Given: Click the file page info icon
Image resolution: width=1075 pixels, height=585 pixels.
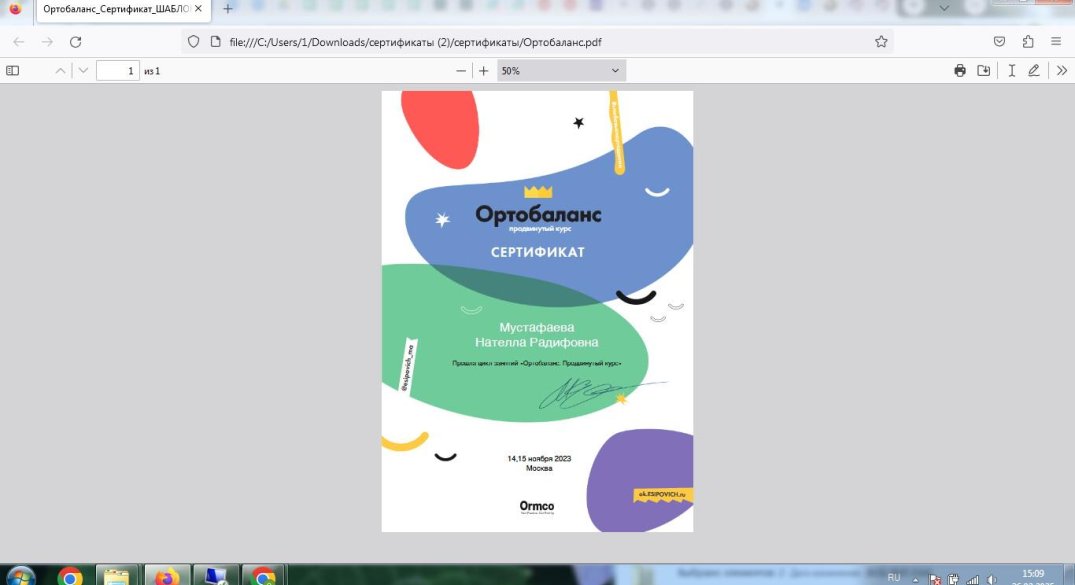Looking at the screenshot, I should click(215, 42).
